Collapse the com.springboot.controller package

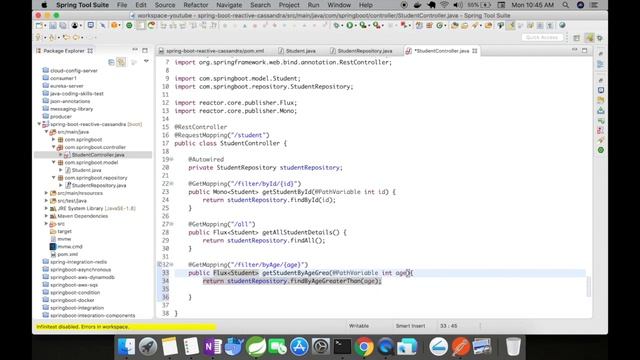pyautogui.click(x=53, y=147)
